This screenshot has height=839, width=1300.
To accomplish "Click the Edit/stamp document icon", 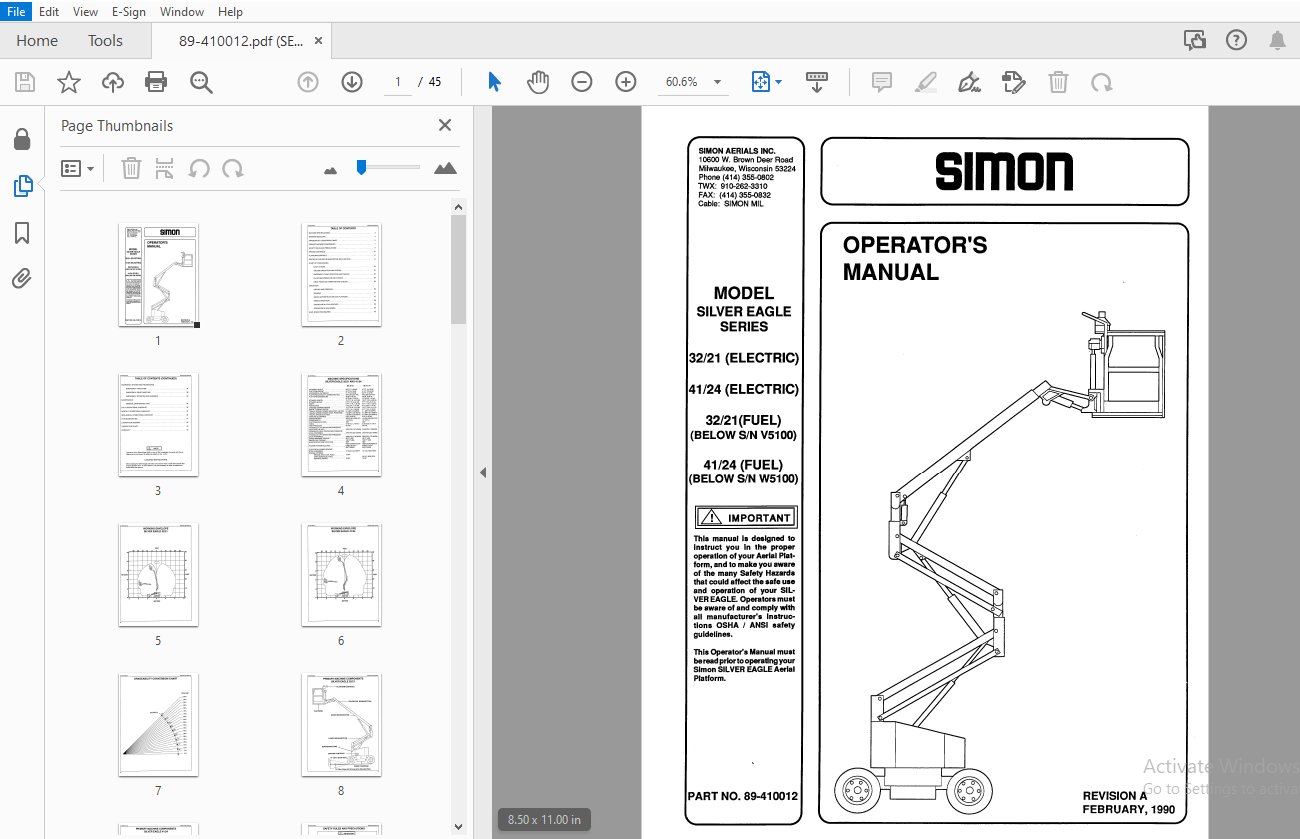I will tap(1014, 82).
